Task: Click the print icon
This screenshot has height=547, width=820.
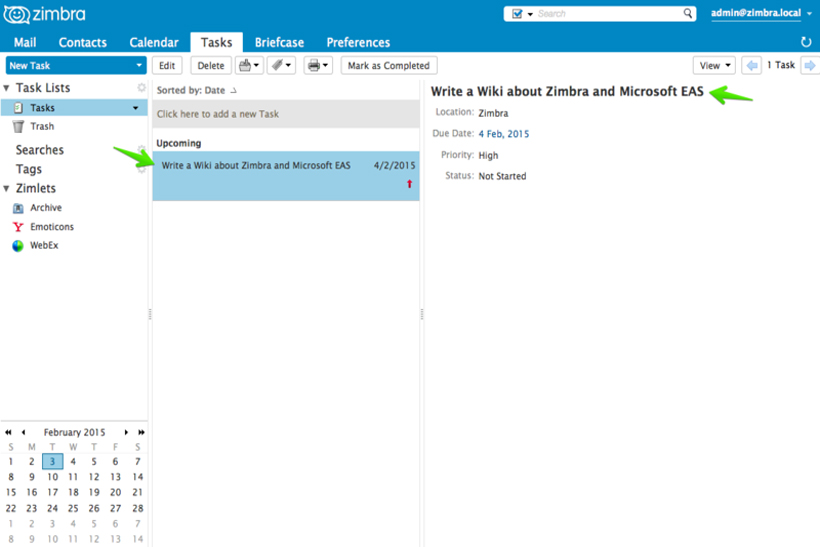Action: point(314,65)
